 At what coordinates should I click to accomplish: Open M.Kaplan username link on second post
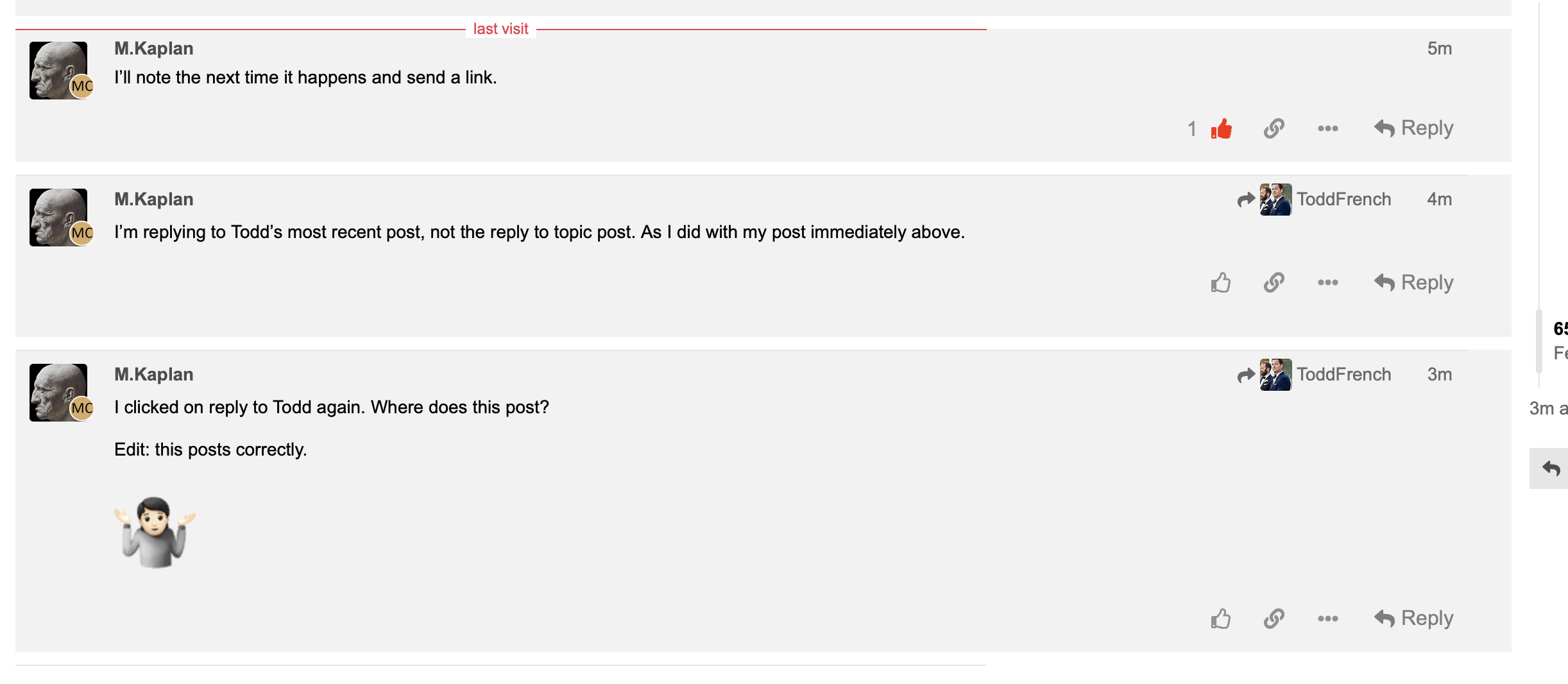pyautogui.click(x=154, y=200)
